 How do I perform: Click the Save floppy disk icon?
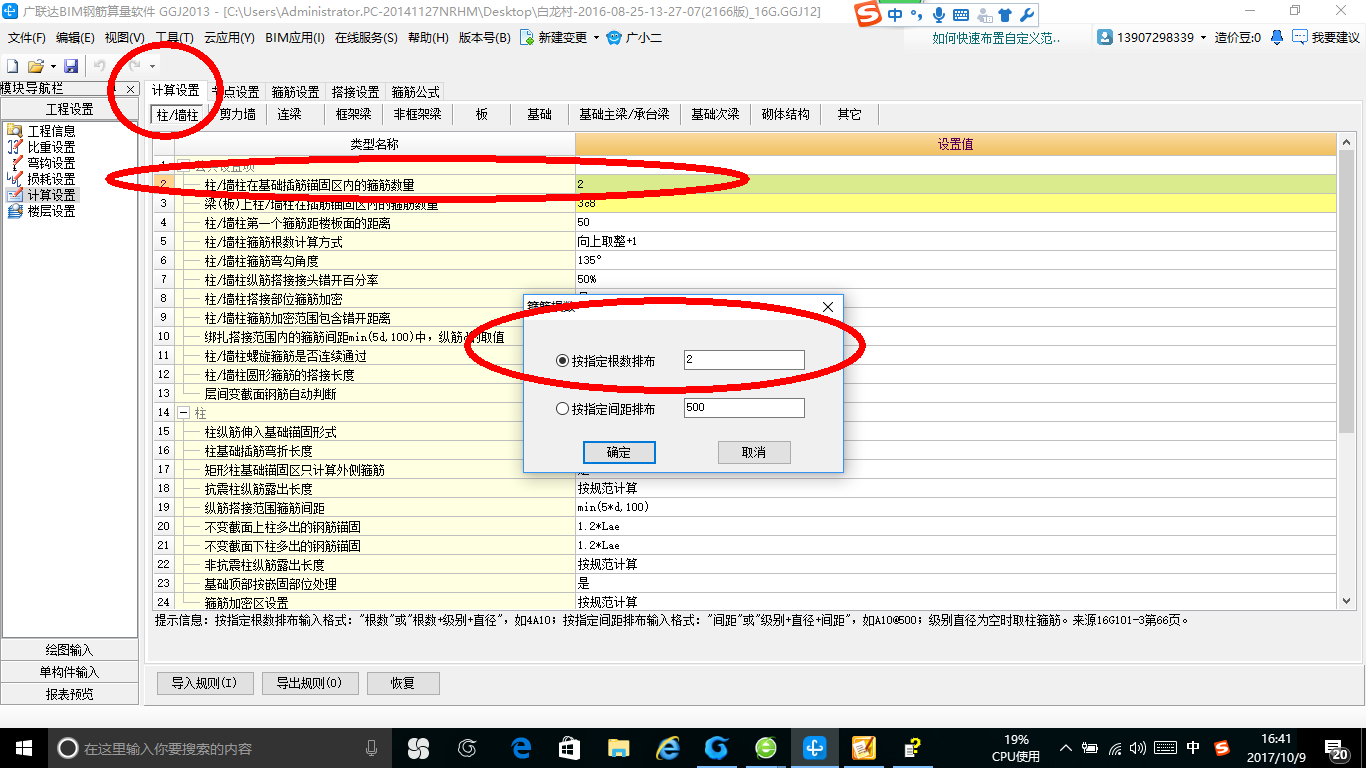click(71, 66)
